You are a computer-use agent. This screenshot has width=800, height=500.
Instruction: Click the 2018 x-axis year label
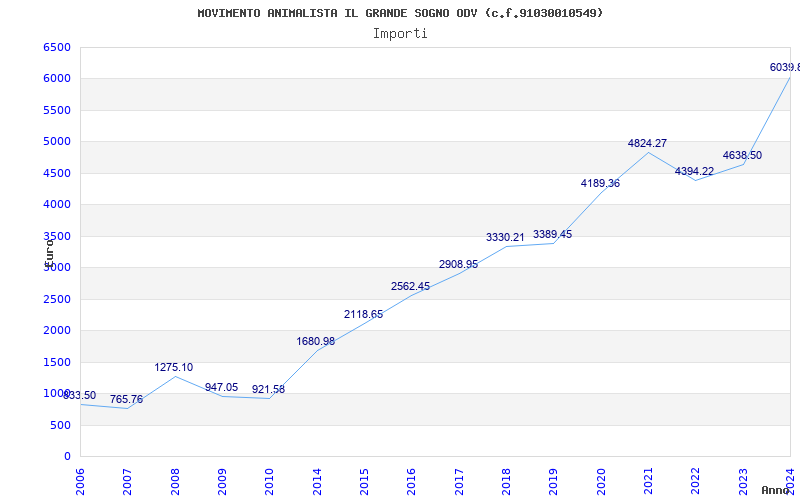point(506,483)
